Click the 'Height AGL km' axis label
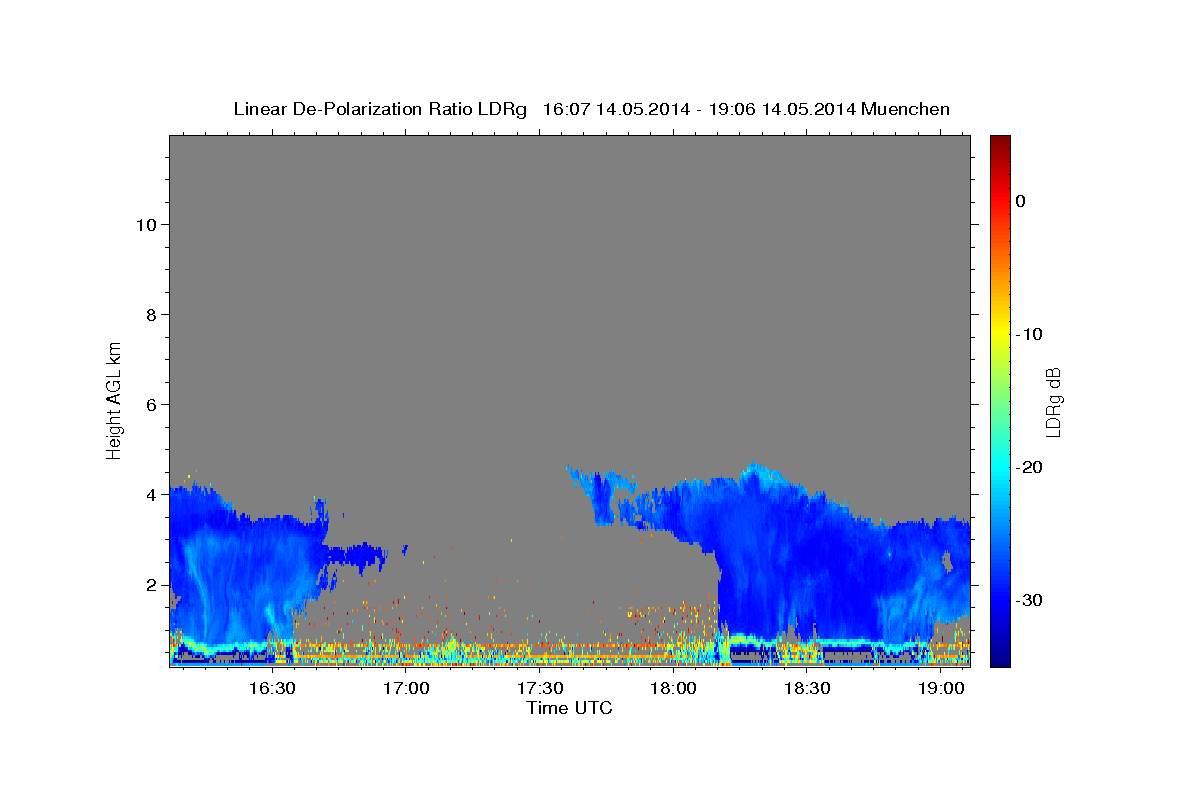 [115, 399]
